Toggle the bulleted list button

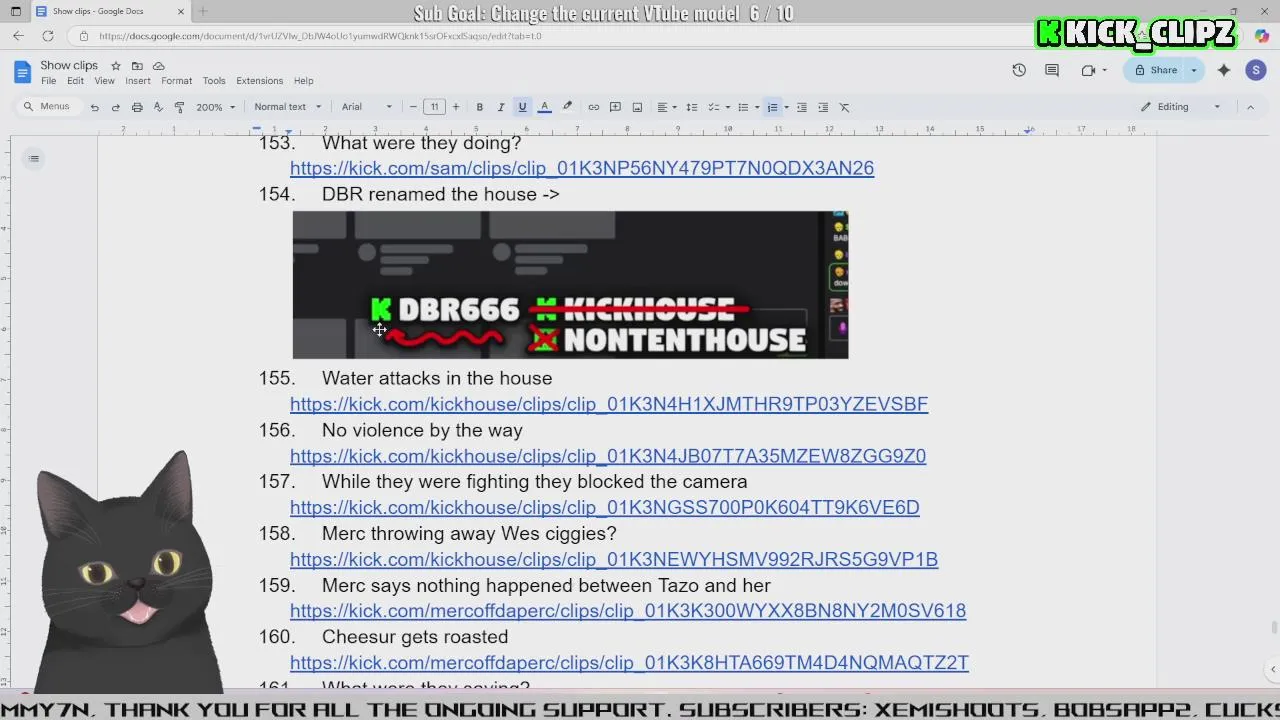pos(742,107)
